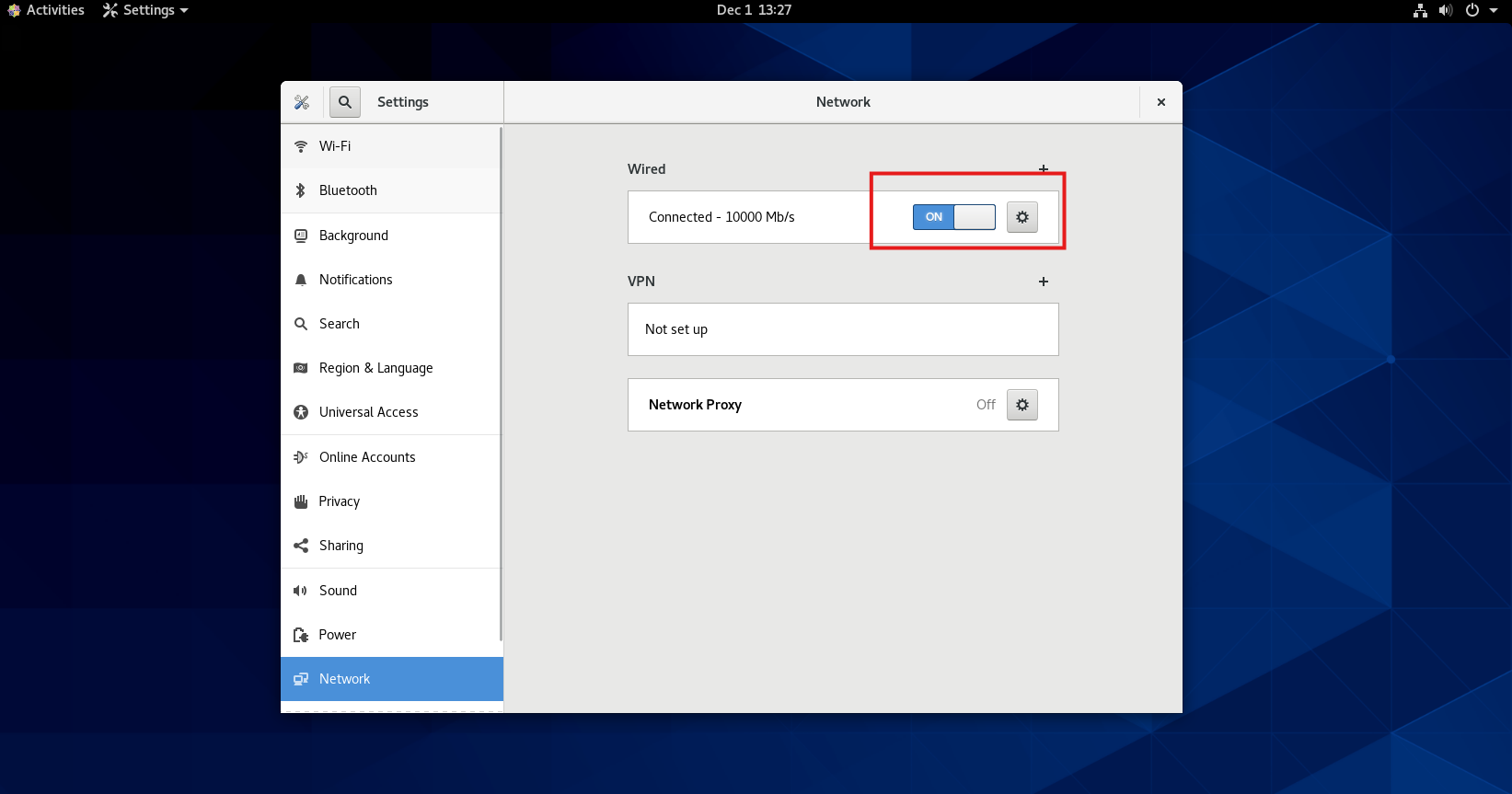
Task: Go to the Background panel
Action: point(353,236)
